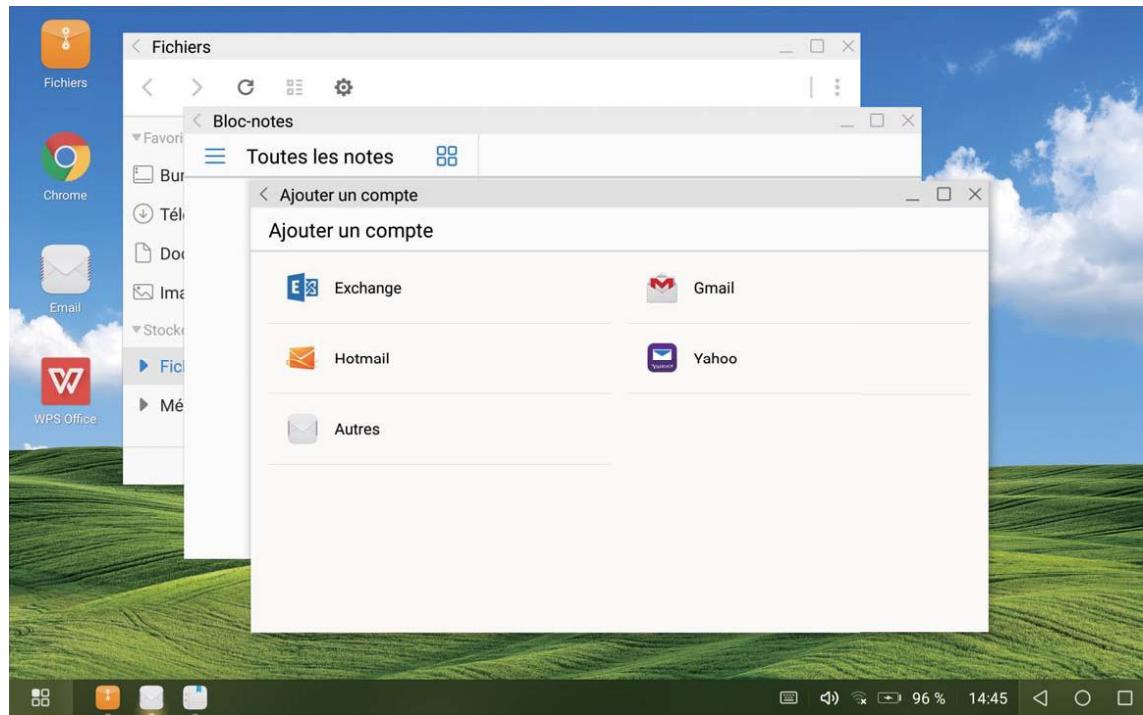Collapse the Stockage section in Fichiers
Screen dimensions: 1143x715
click(136, 329)
